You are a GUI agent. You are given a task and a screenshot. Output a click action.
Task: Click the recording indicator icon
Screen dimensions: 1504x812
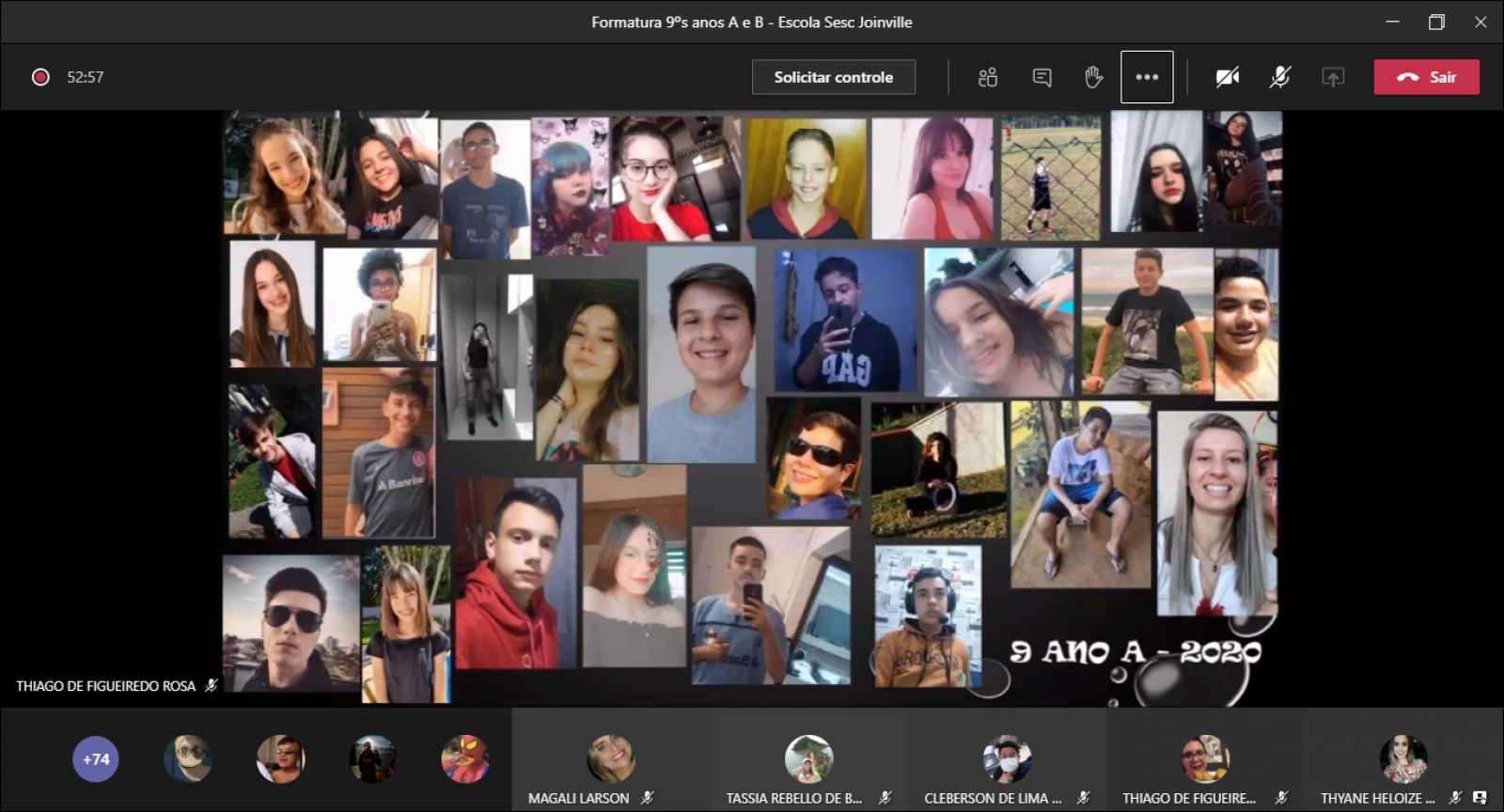40,77
